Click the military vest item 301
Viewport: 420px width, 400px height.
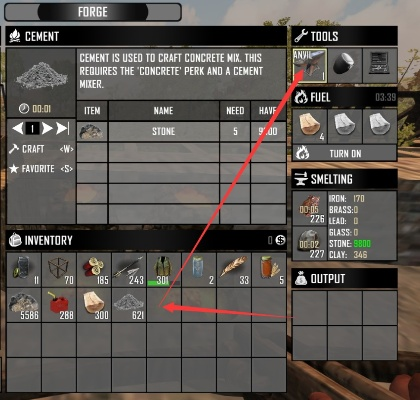[x=164, y=270]
